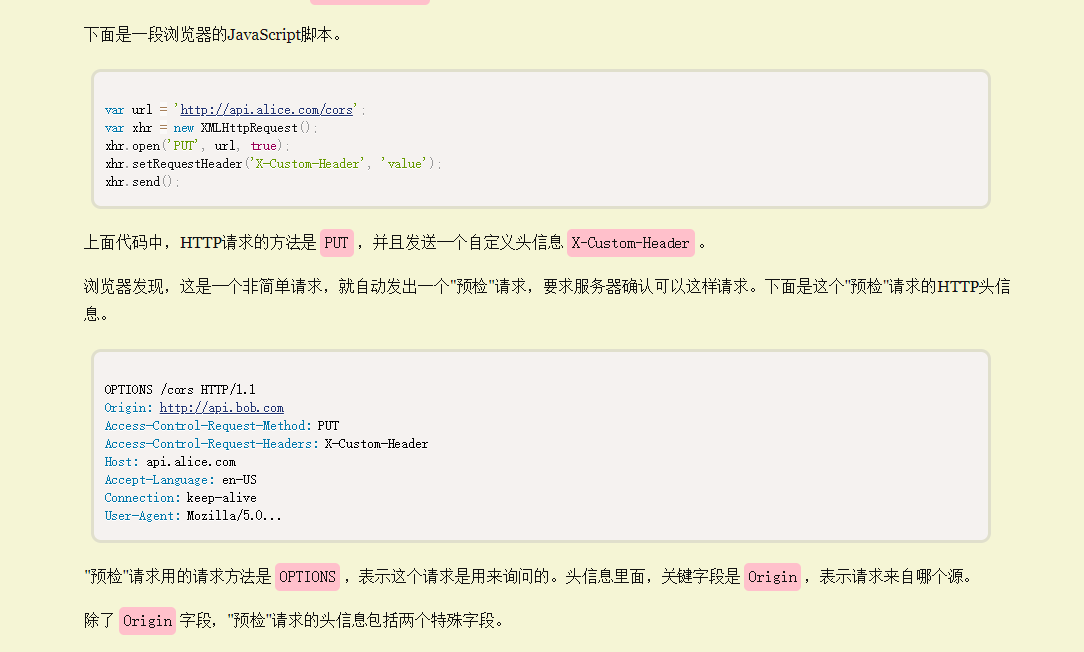
Task: Select the X-Custom-Header highlighted text
Action: tap(630, 243)
